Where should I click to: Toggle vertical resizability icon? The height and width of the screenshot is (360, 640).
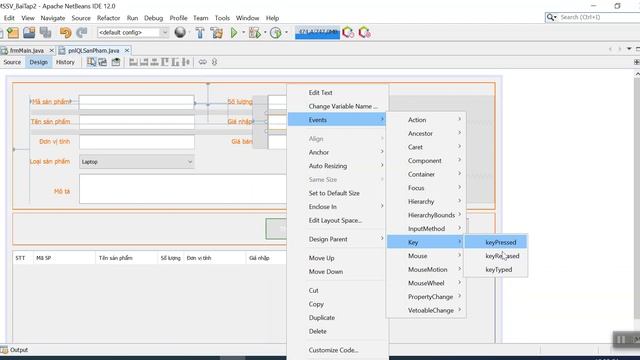pos(214,62)
